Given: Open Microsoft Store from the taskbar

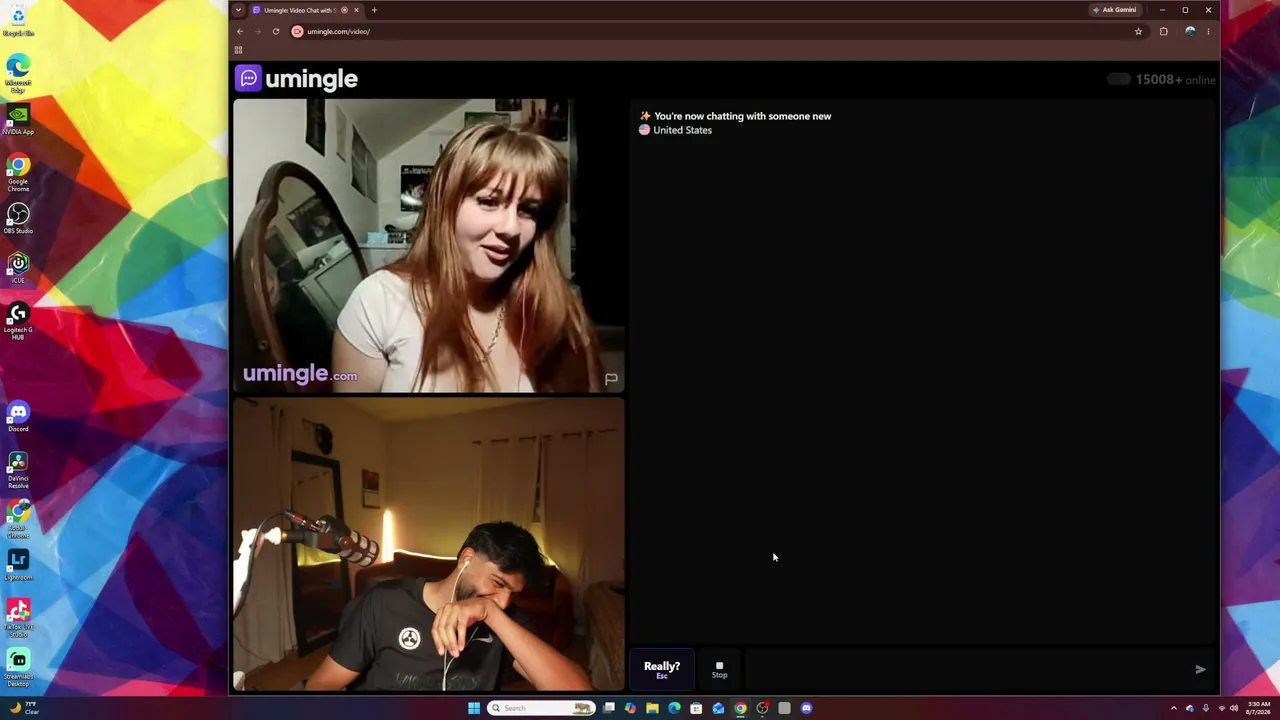Looking at the screenshot, I should 696,708.
